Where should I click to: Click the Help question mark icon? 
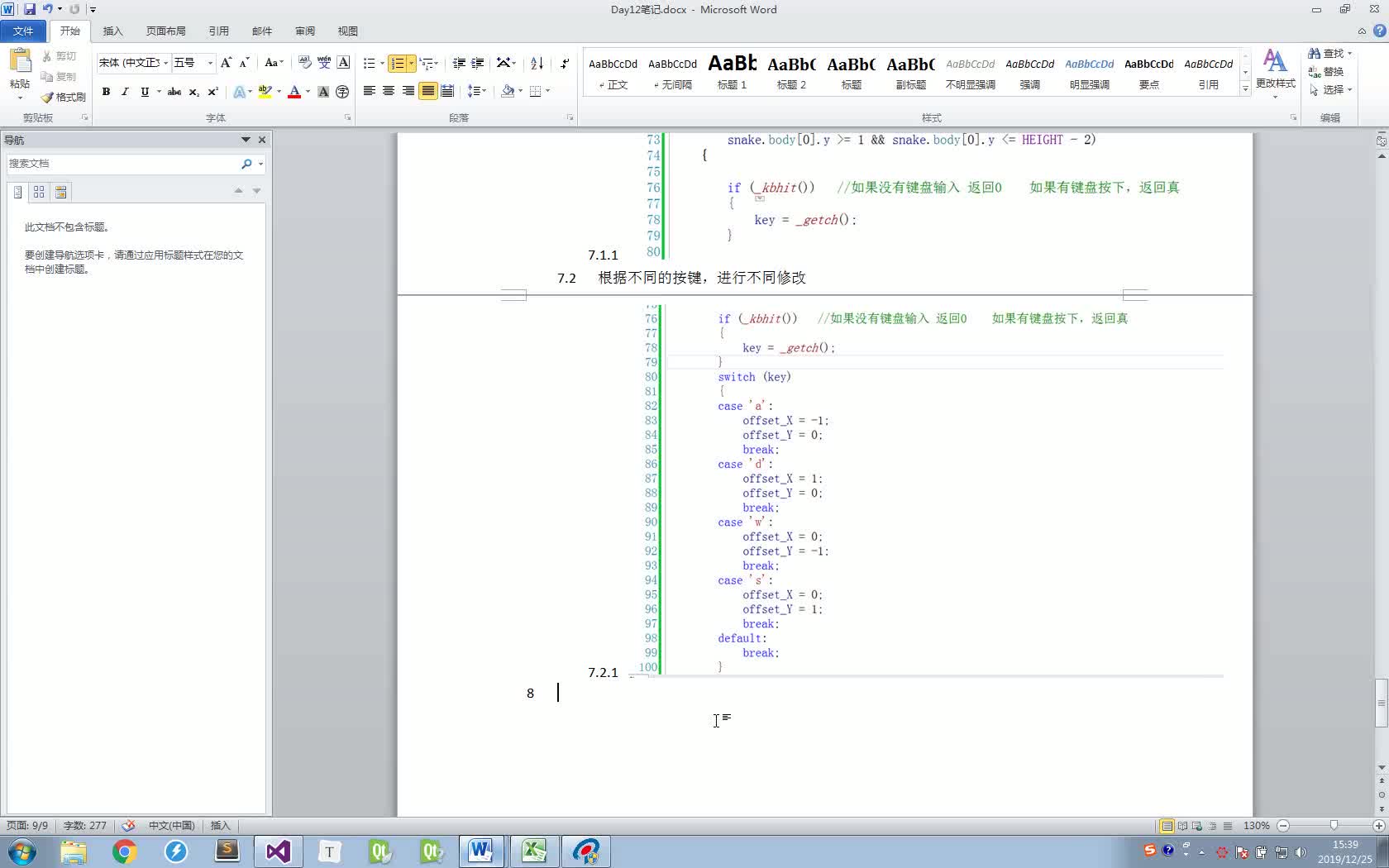tap(1379, 31)
